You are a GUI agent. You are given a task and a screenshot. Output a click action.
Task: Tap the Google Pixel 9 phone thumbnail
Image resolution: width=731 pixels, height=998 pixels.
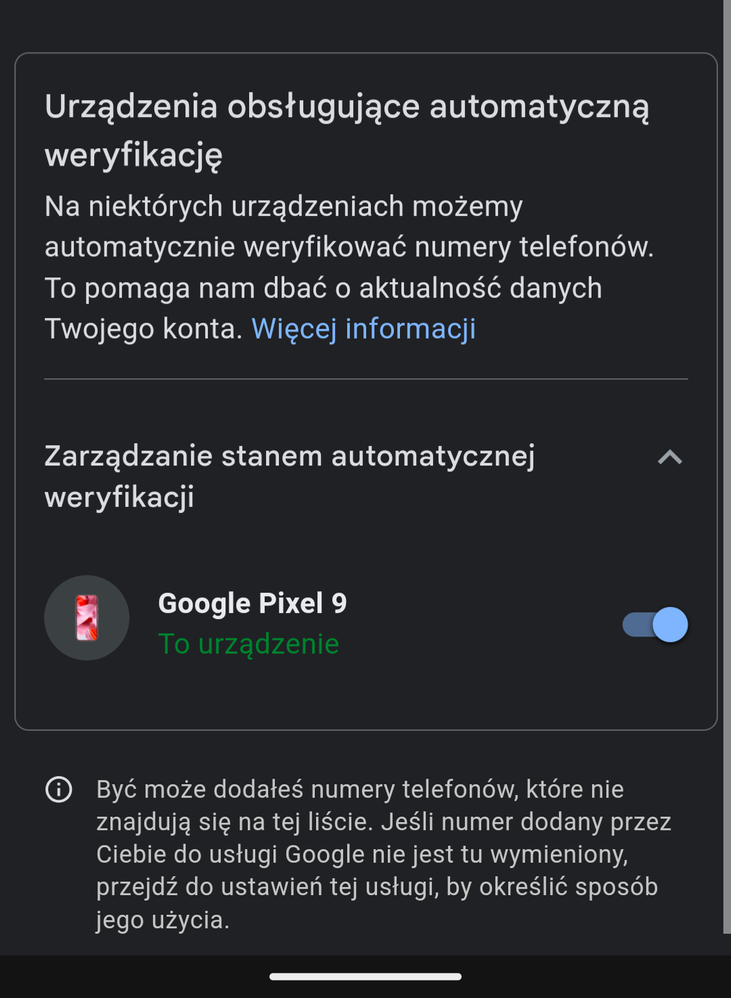click(87, 618)
